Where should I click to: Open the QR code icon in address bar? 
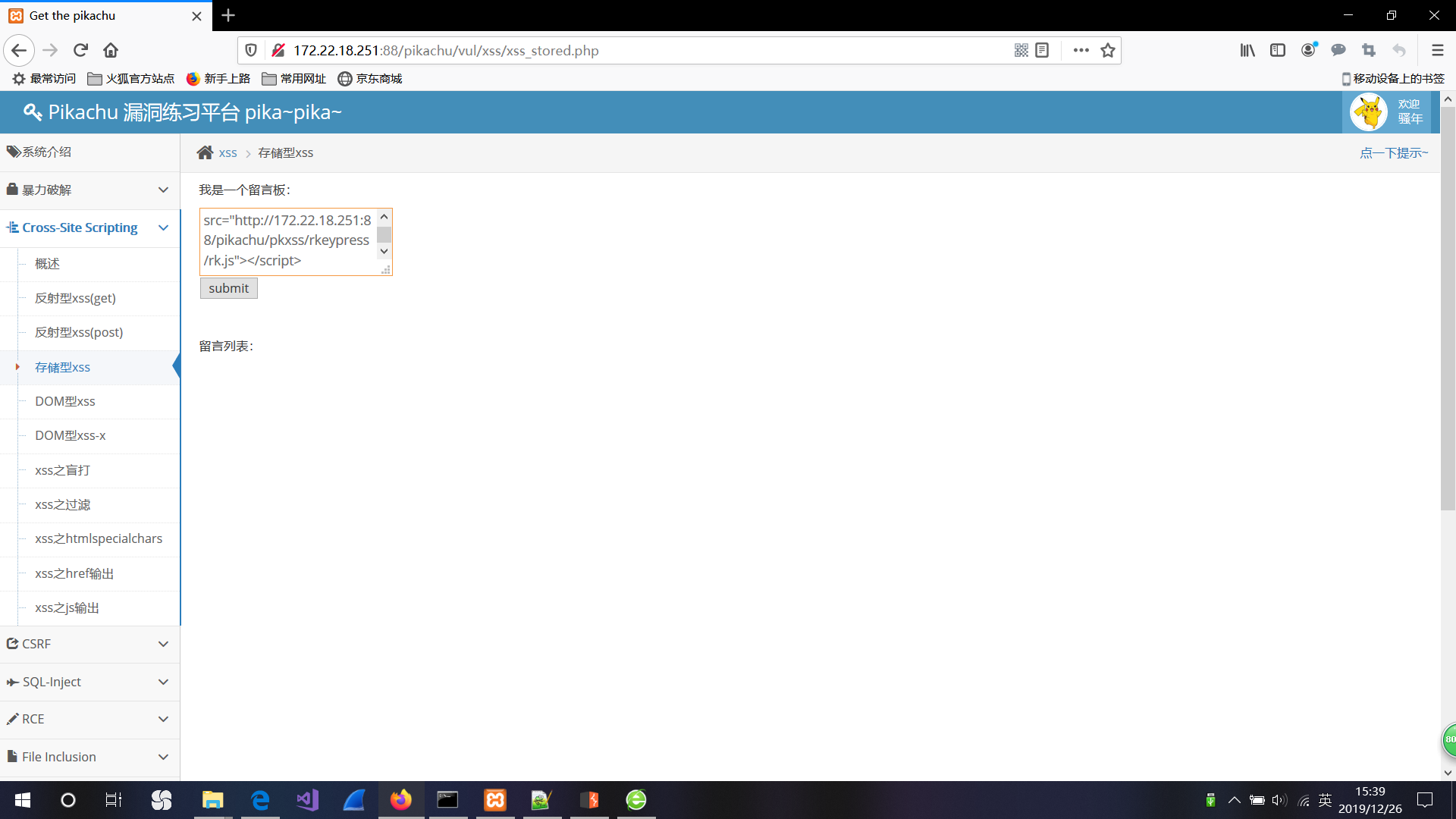(1021, 50)
